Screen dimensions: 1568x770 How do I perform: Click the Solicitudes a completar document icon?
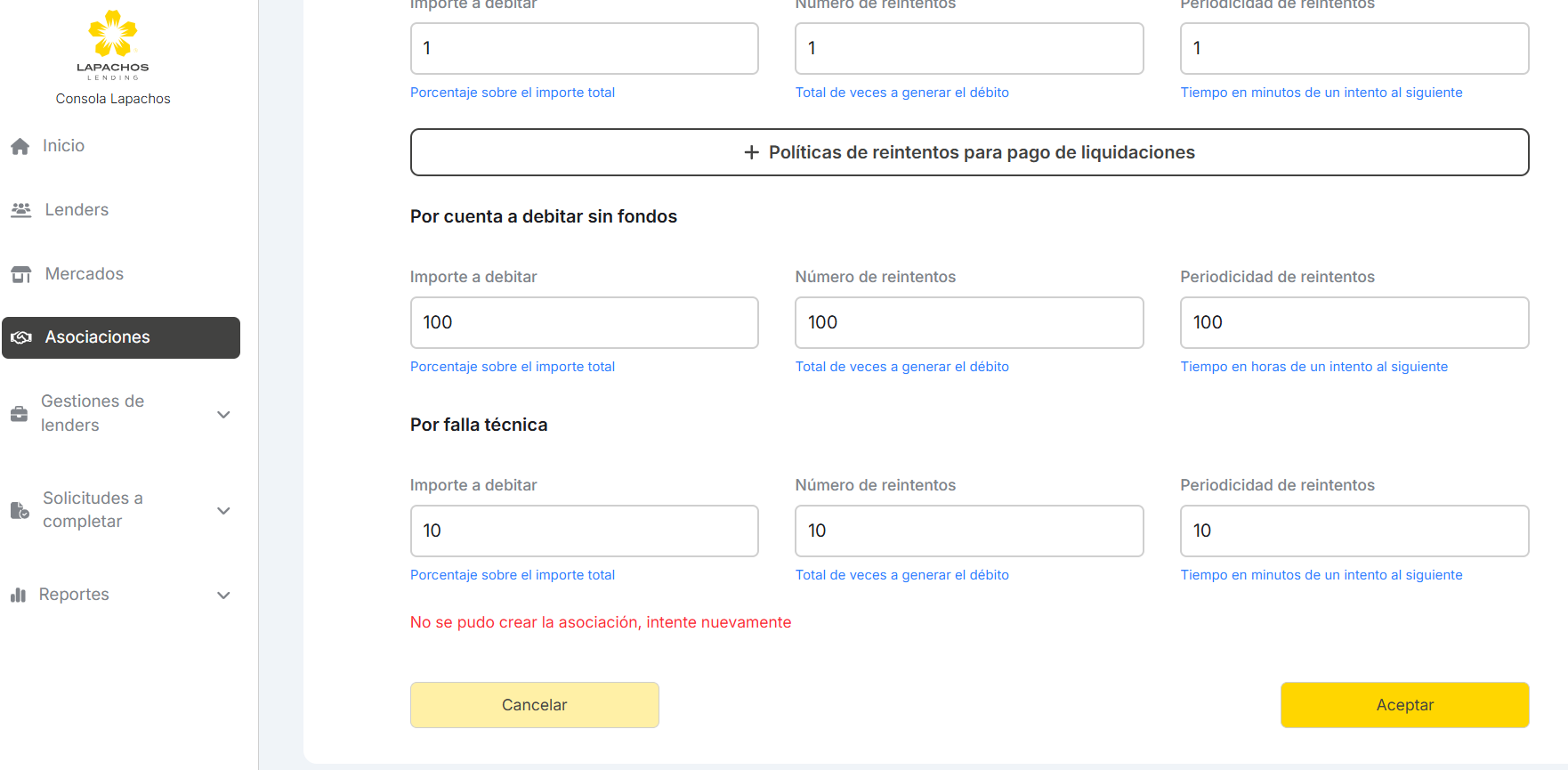point(20,510)
